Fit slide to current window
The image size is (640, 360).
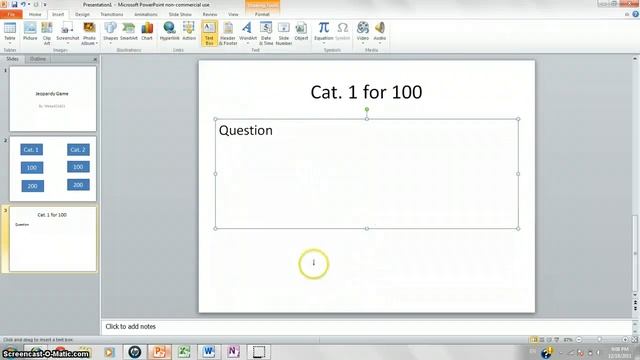(634, 340)
